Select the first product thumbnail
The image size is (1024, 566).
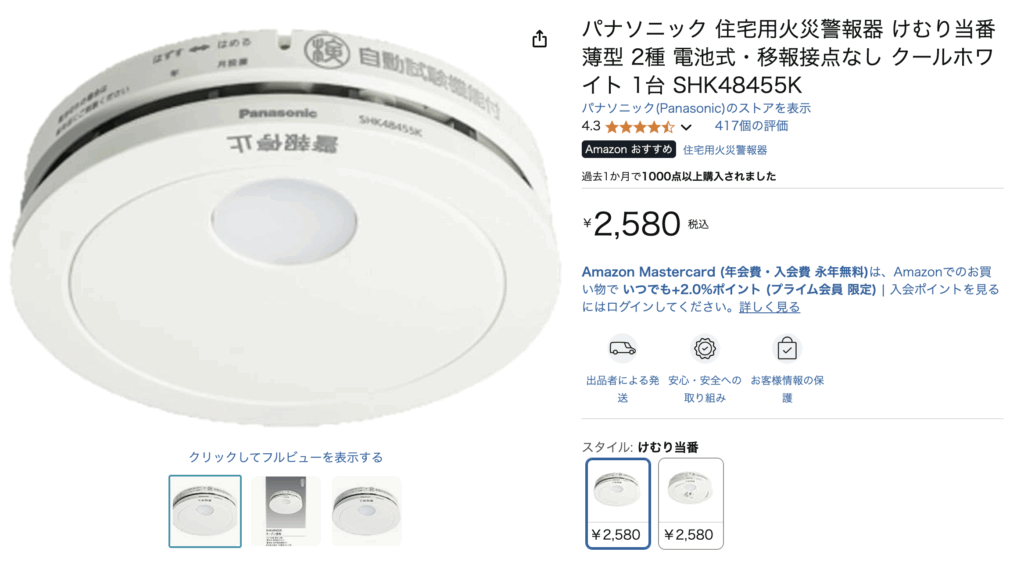coord(205,511)
